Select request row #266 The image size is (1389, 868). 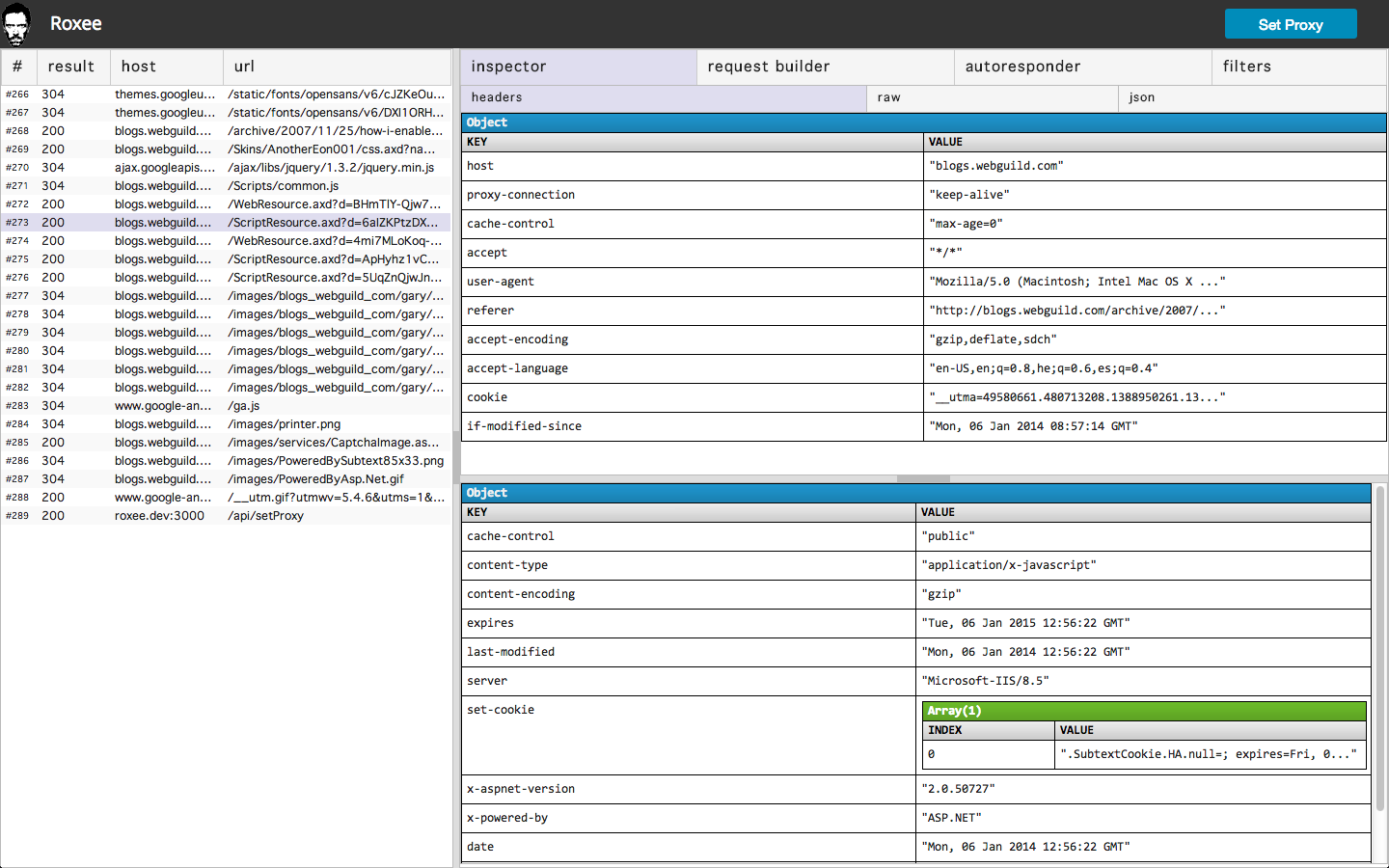pos(226,95)
